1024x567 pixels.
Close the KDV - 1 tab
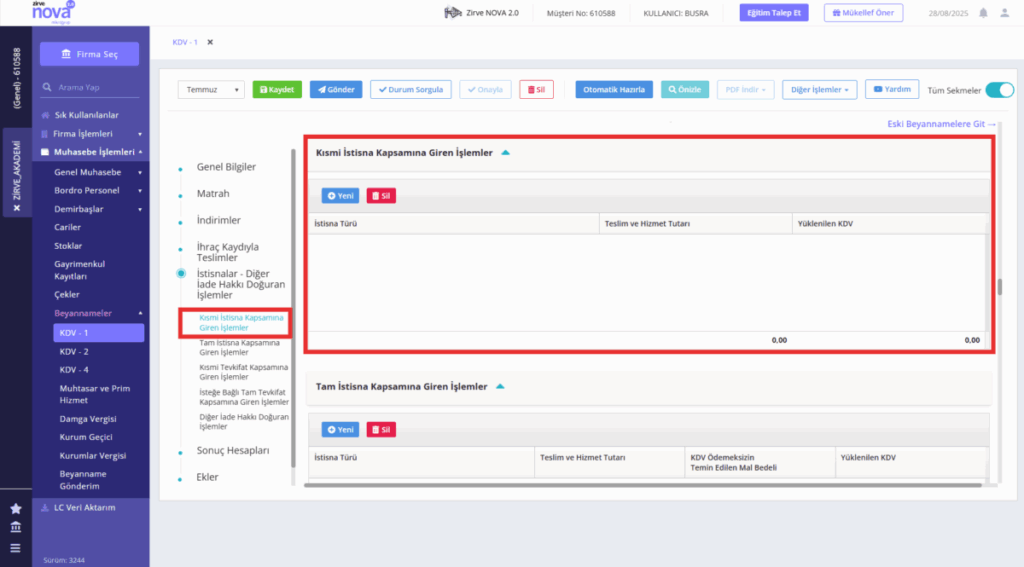coord(210,42)
